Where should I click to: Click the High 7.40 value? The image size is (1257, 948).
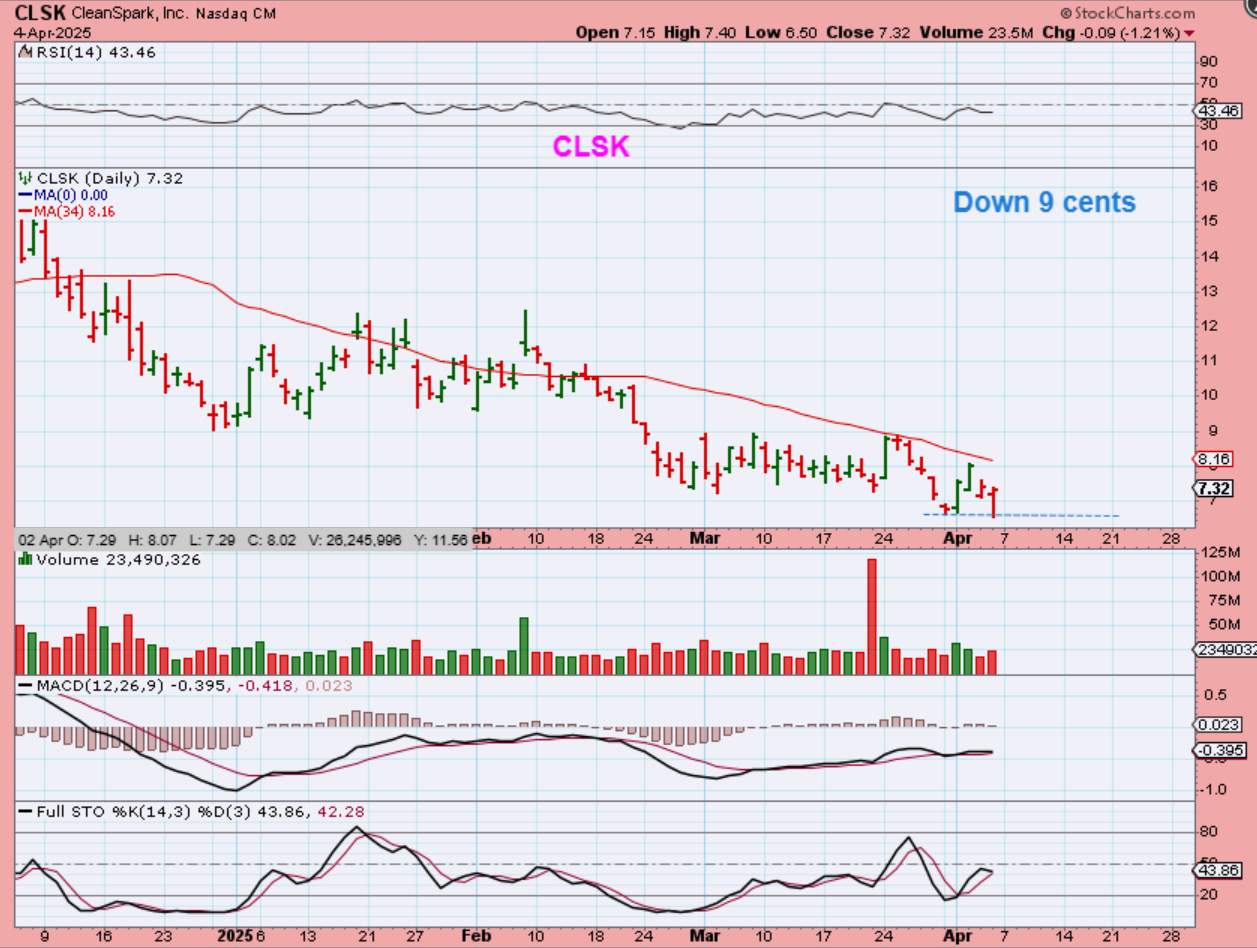point(699,32)
